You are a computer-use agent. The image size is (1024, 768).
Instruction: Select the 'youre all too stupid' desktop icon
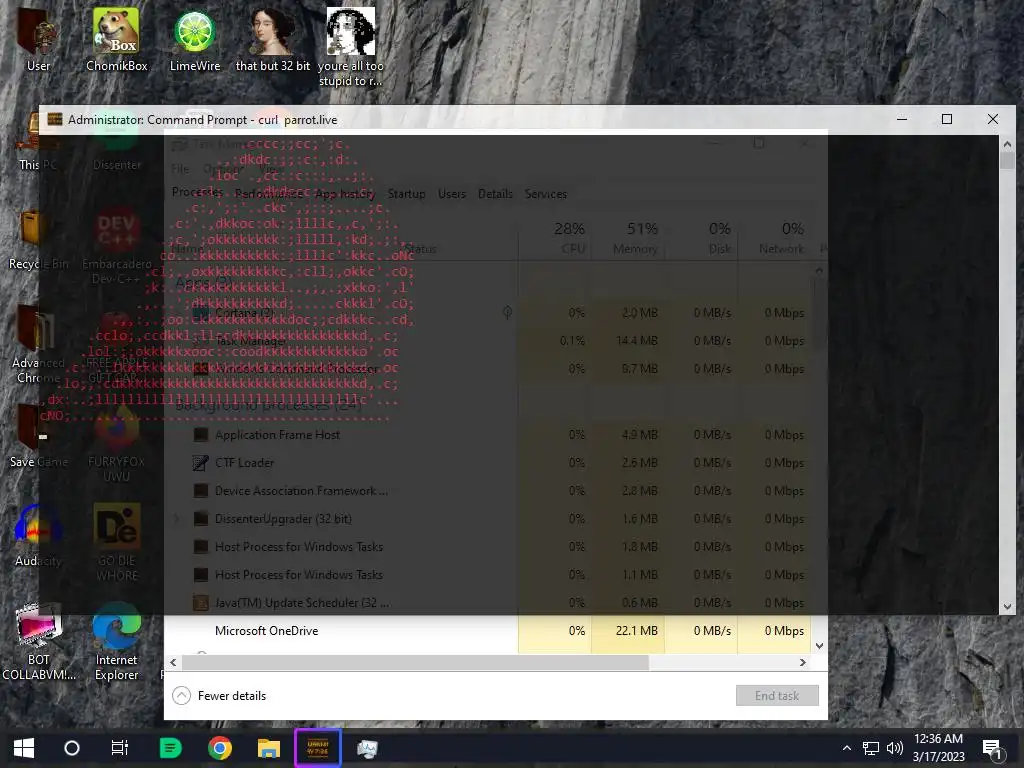click(x=351, y=47)
